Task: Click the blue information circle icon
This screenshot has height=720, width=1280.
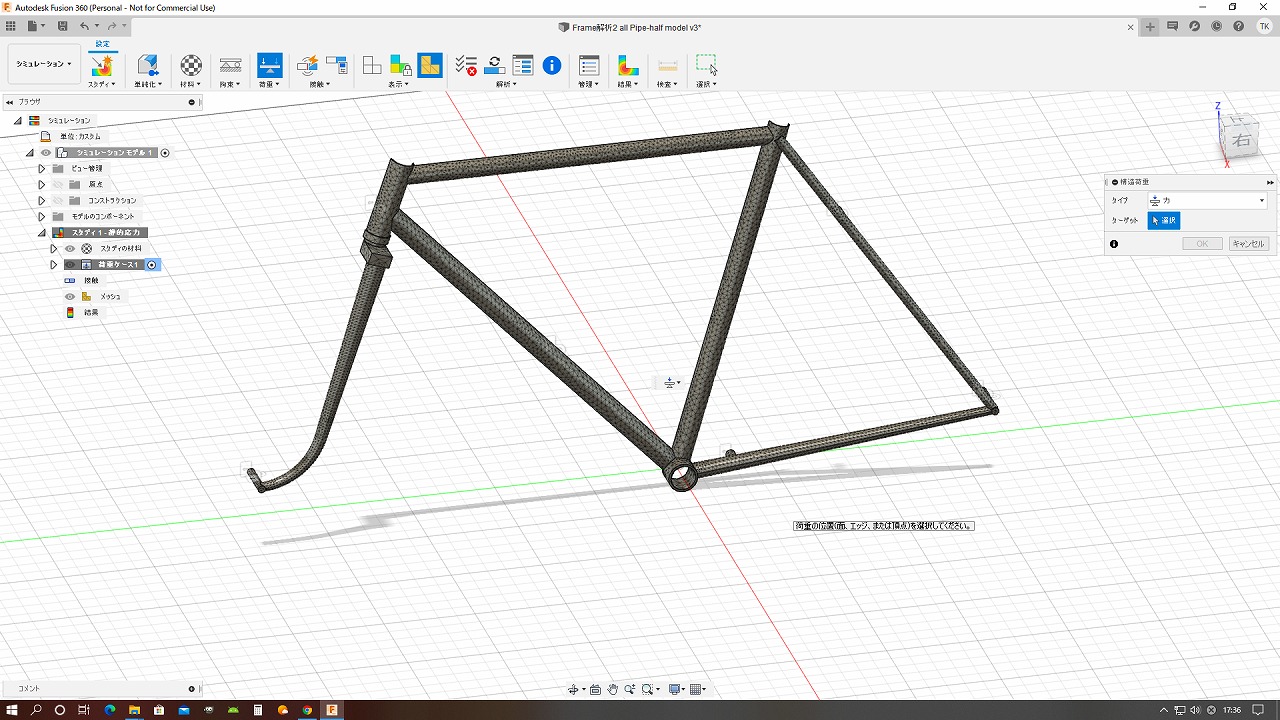Action: pos(552,66)
